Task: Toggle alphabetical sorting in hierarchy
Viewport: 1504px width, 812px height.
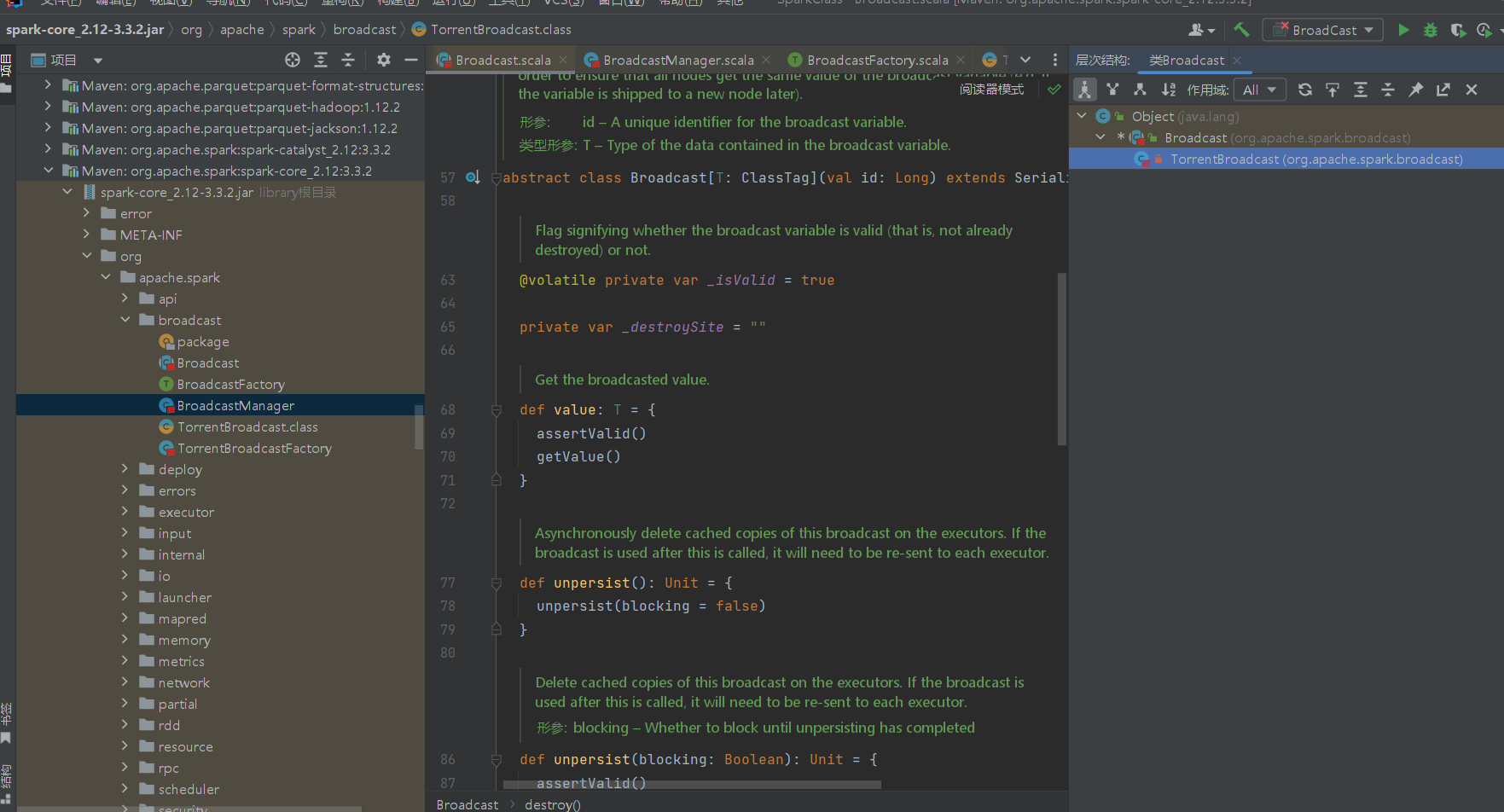Action: [x=1168, y=90]
